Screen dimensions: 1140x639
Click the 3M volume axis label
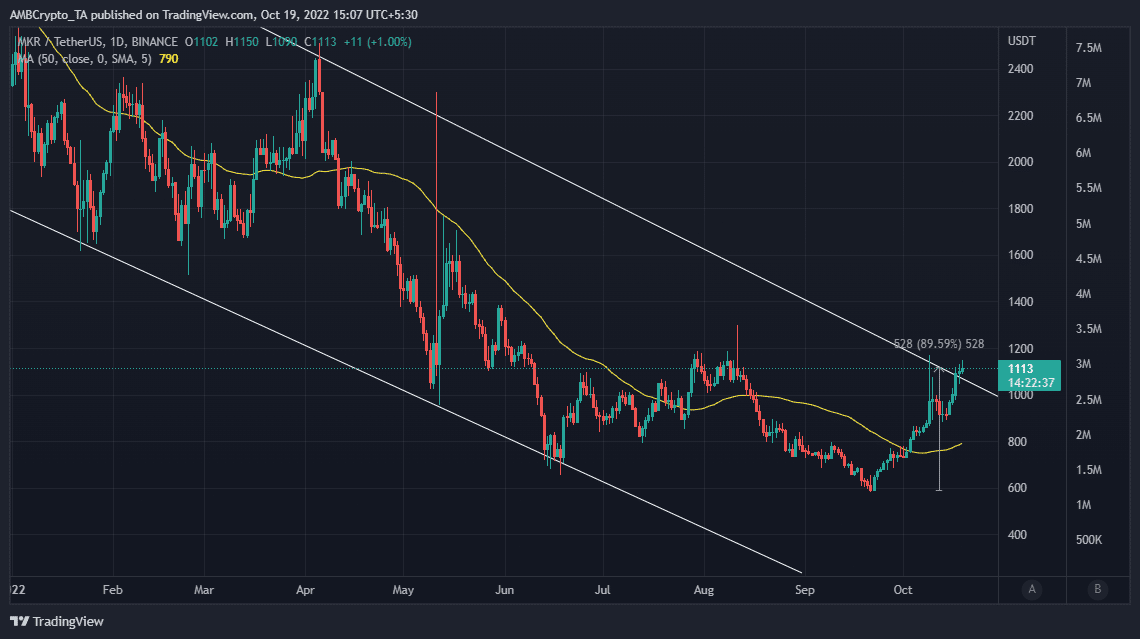[1083, 364]
